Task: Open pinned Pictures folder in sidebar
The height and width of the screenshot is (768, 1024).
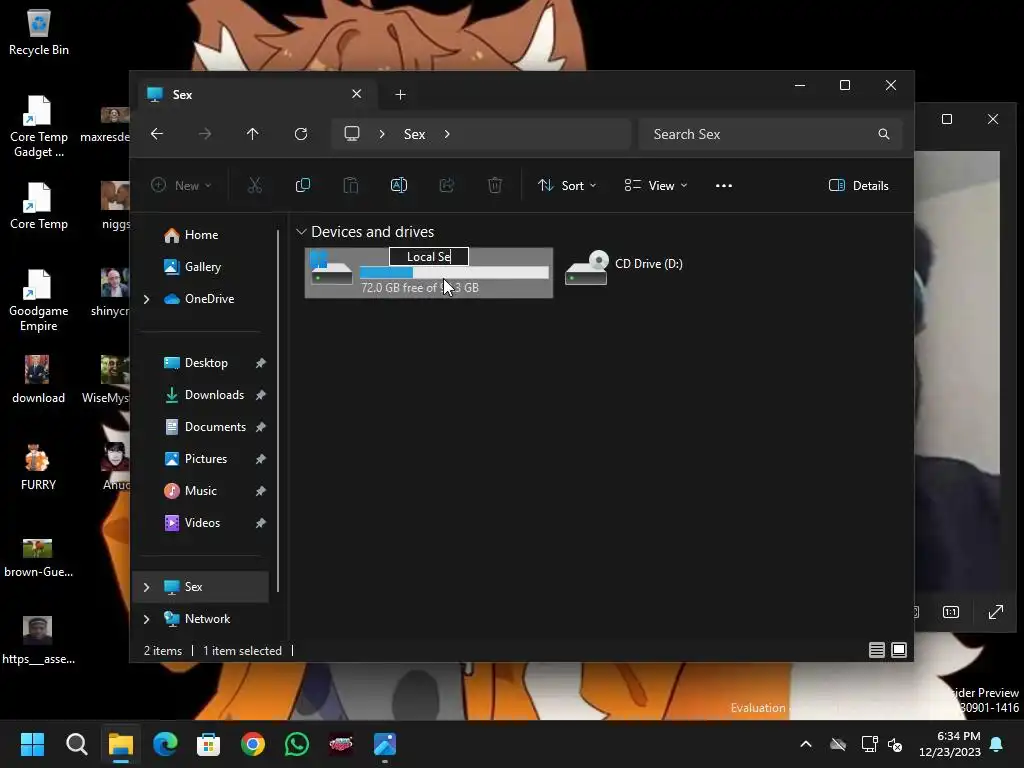Action: point(206,459)
